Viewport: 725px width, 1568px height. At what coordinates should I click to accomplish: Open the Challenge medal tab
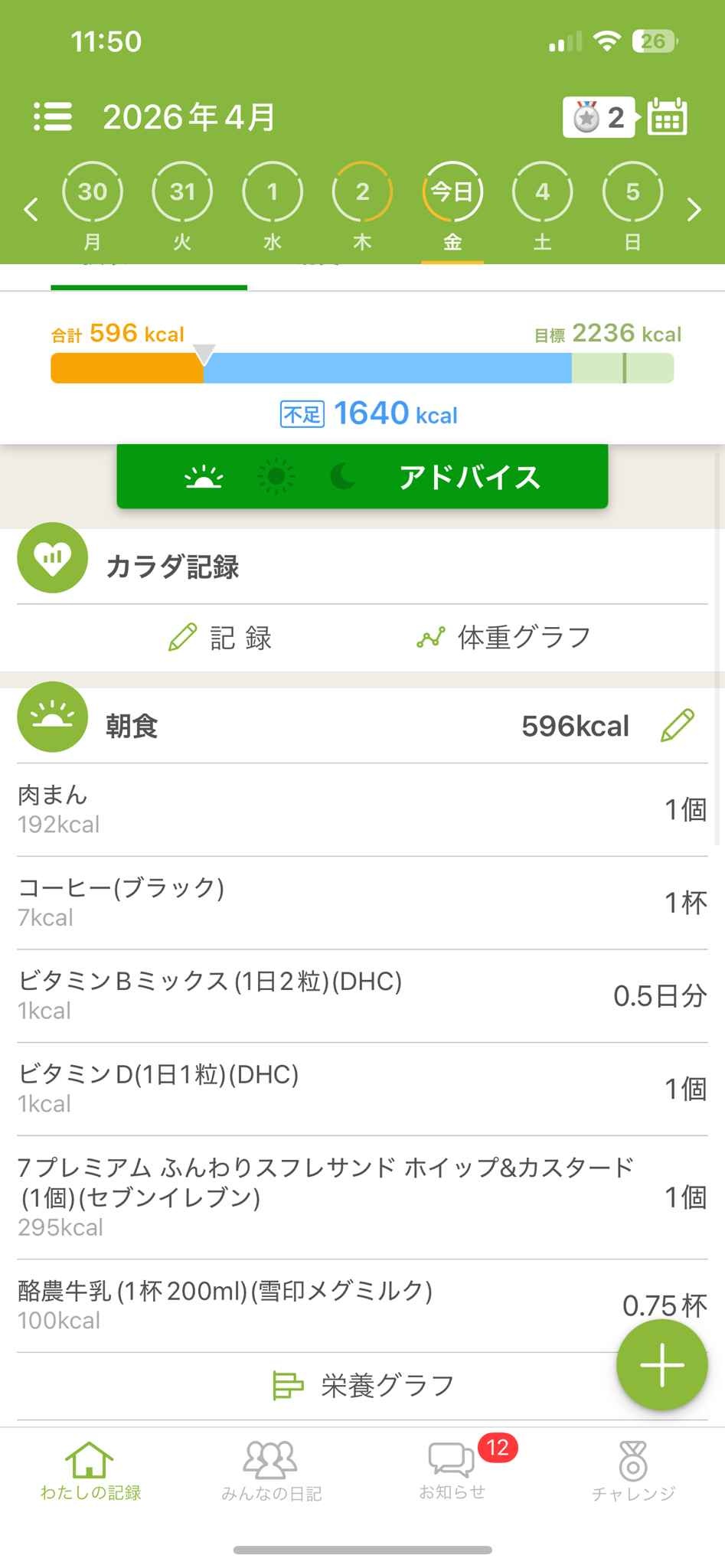(633, 1471)
